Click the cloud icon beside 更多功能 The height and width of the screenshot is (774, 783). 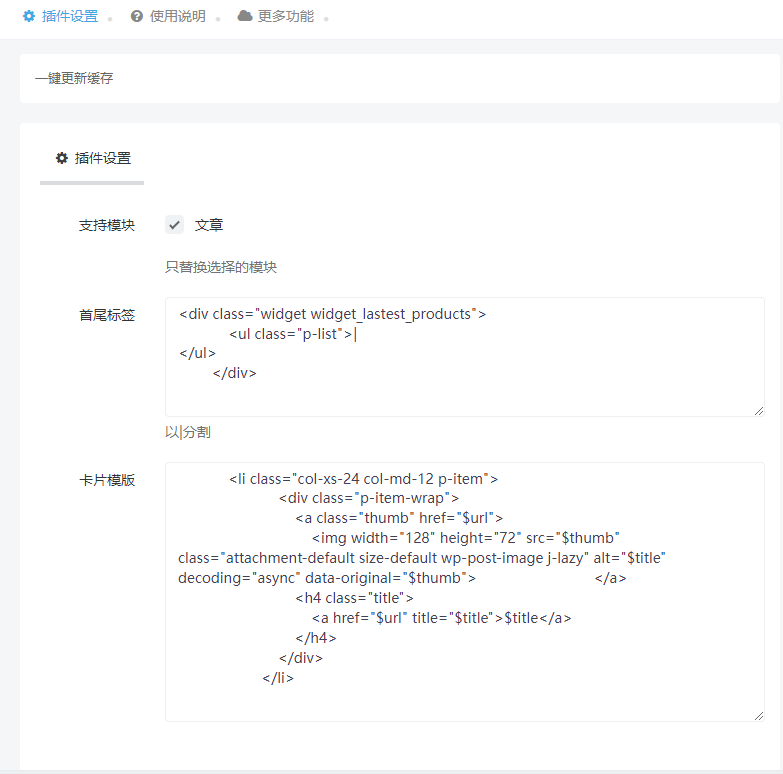[245, 16]
